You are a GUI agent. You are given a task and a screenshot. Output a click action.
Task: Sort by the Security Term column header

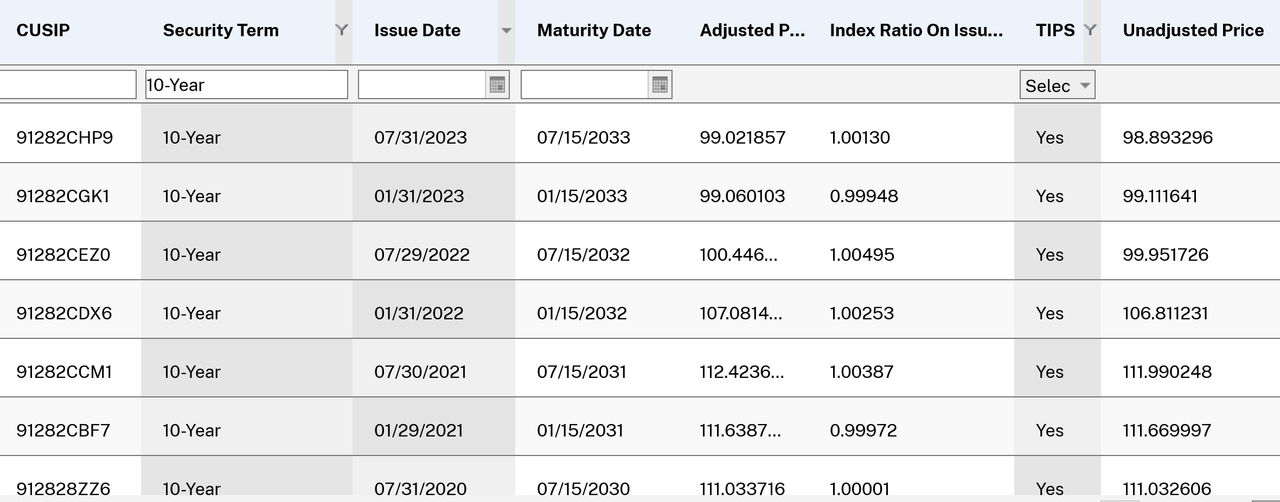click(221, 30)
